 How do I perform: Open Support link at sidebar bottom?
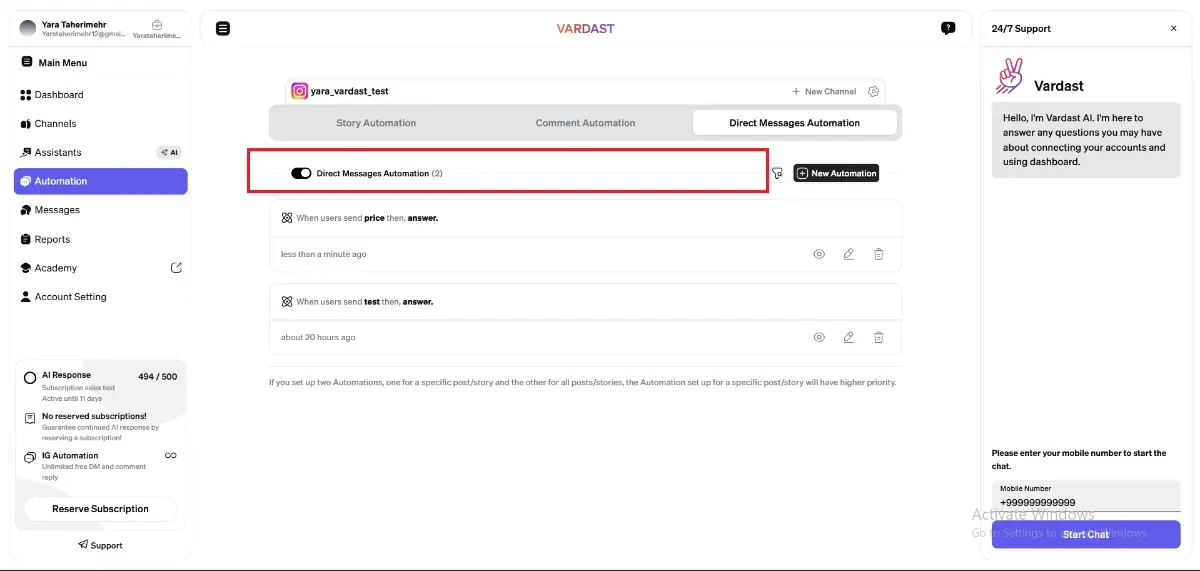tap(100, 545)
